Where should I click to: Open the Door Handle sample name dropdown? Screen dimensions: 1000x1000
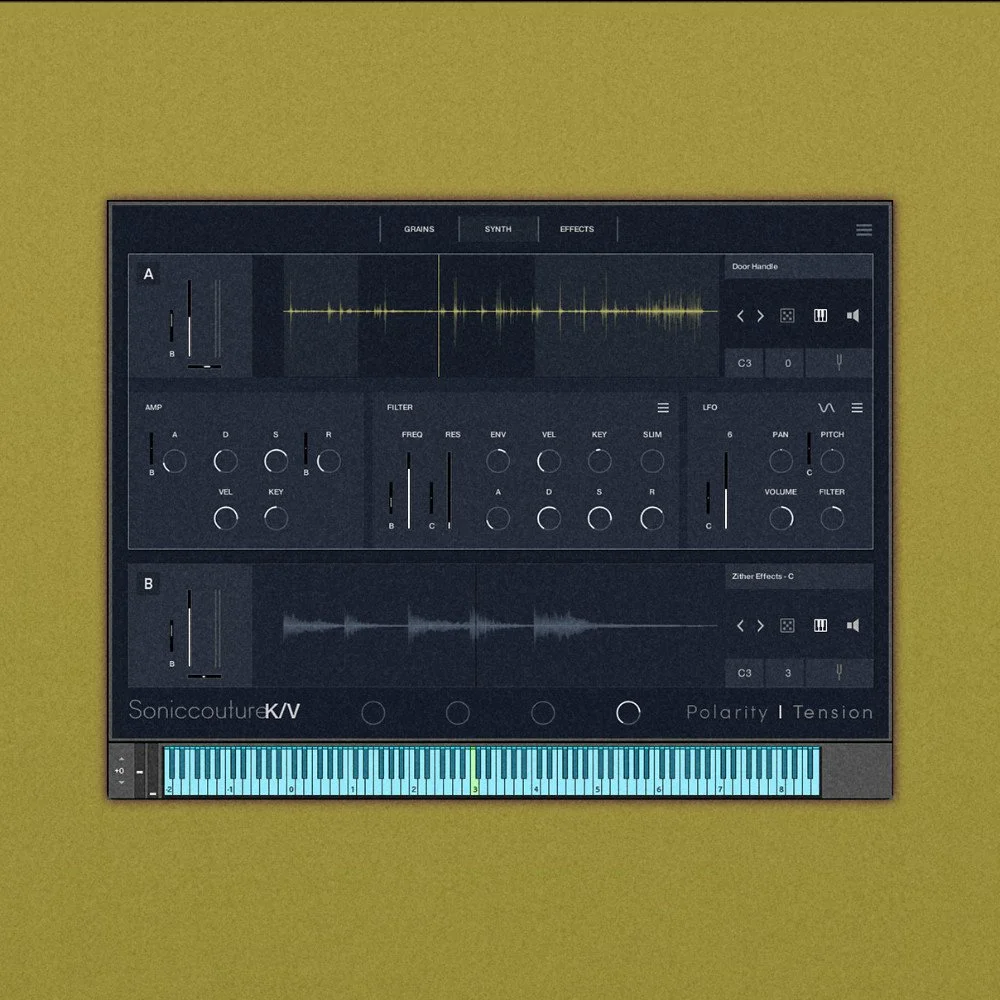tap(798, 267)
